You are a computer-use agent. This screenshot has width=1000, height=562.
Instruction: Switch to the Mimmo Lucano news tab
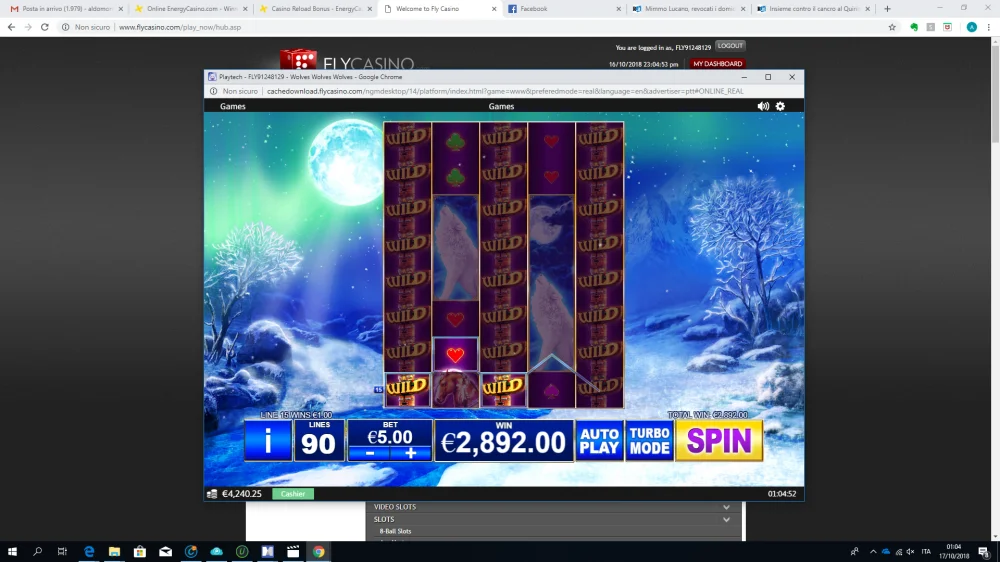[x=688, y=9]
